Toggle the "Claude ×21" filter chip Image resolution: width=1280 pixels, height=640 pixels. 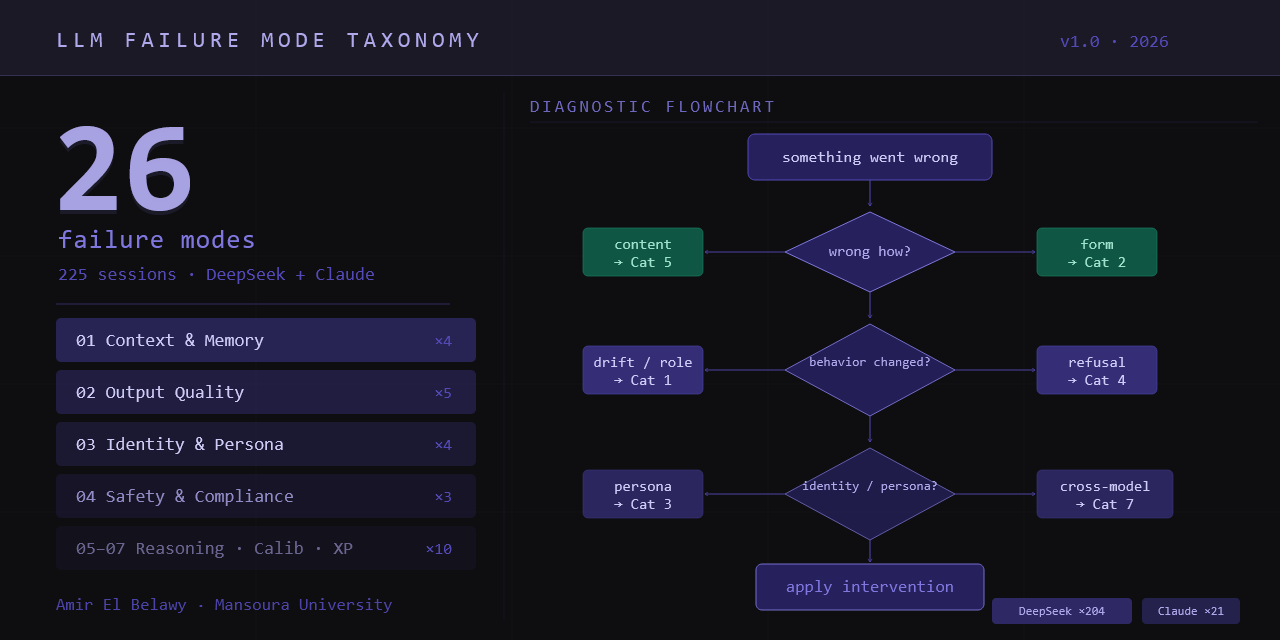(x=1191, y=610)
